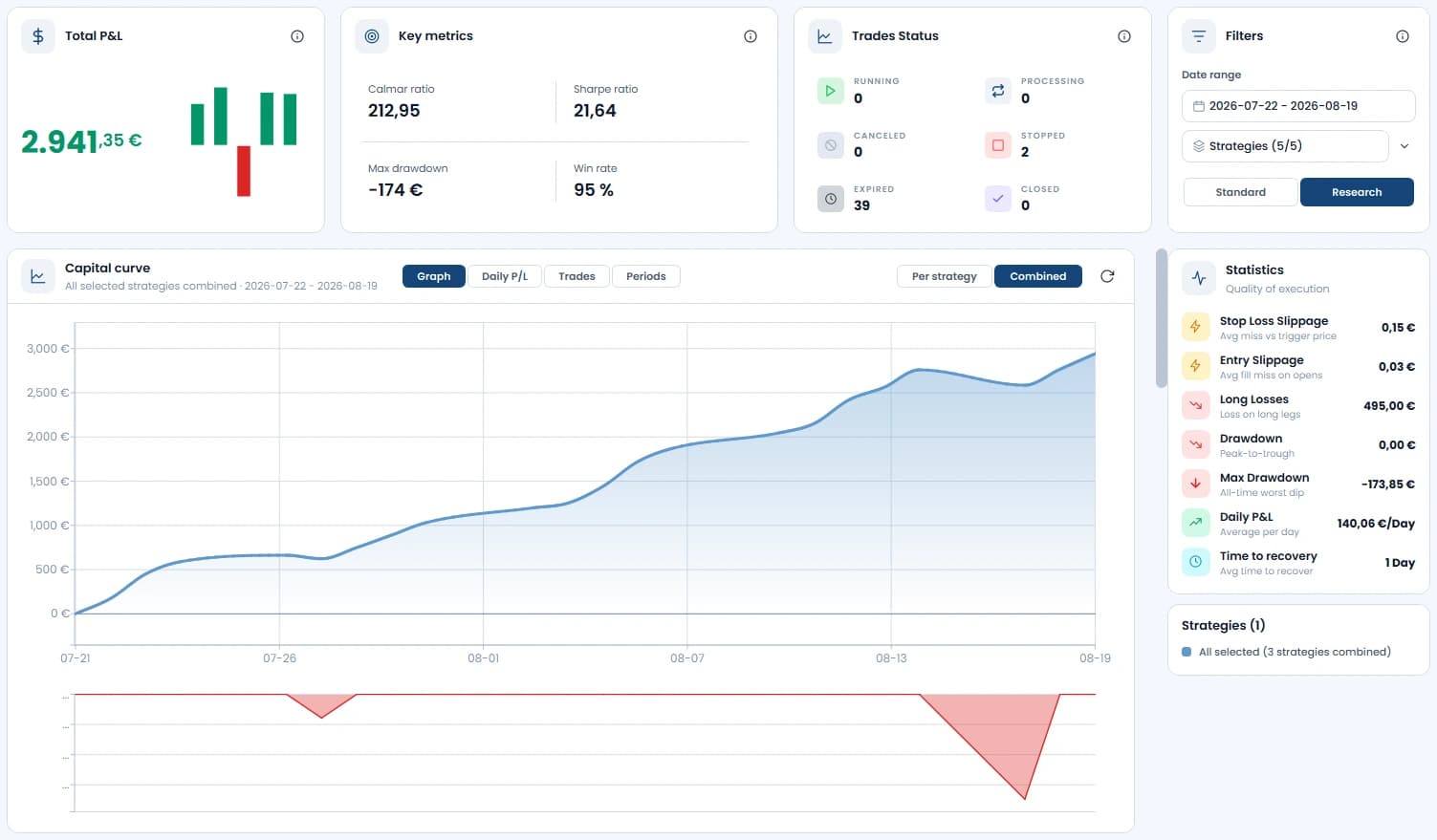Image resolution: width=1437 pixels, height=840 pixels.
Task: Click the Drawdown trend-down icon
Action: pyautogui.click(x=1195, y=444)
